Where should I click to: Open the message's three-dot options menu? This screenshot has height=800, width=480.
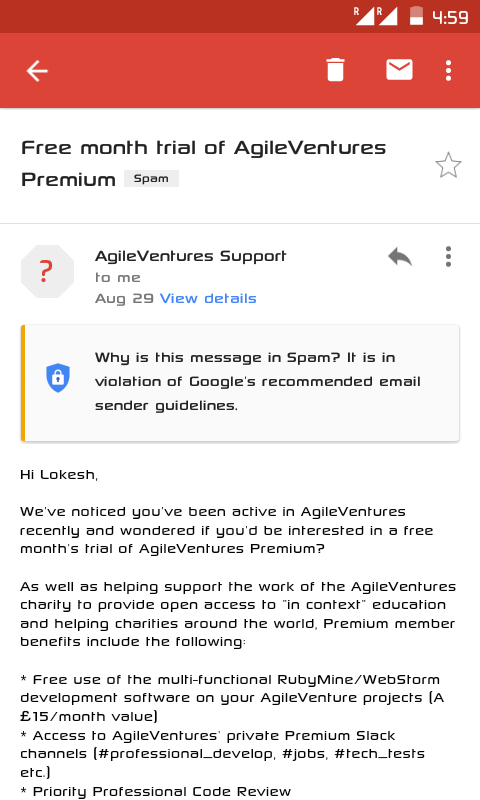[448, 257]
